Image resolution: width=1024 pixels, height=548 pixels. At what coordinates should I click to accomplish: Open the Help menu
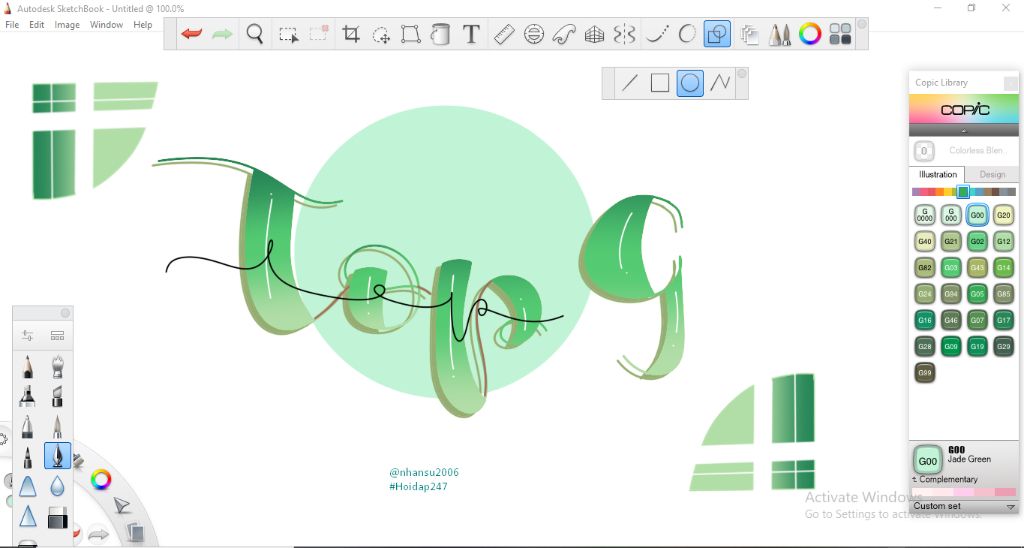click(x=142, y=25)
